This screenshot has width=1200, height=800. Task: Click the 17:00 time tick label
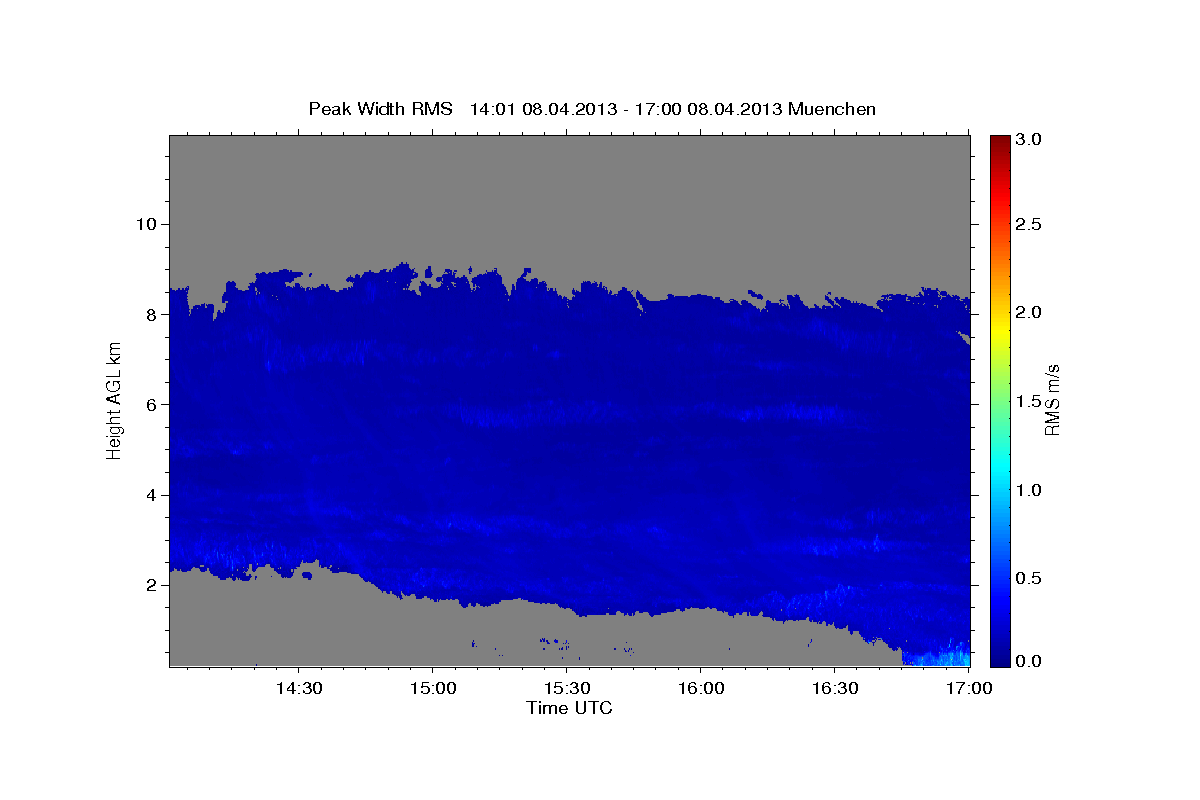(968, 688)
